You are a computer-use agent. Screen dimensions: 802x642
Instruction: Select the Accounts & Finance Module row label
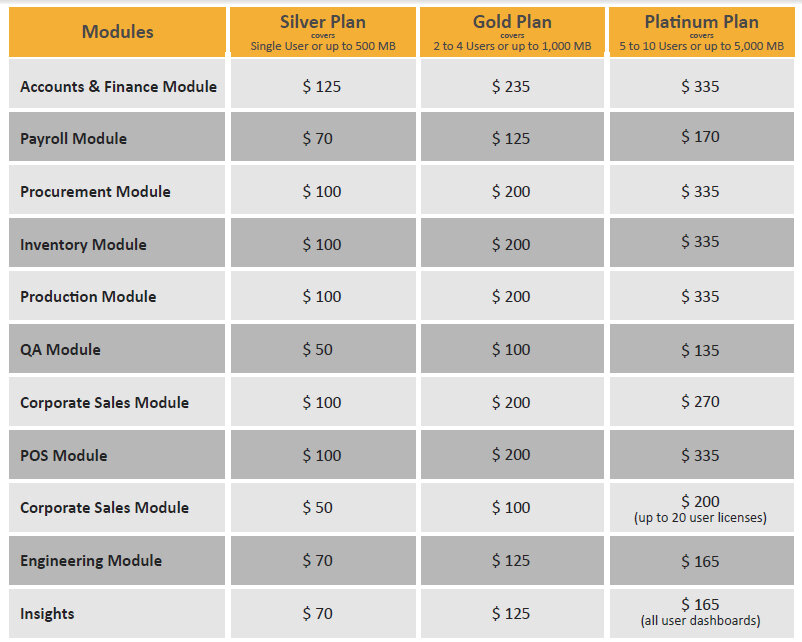(x=118, y=87)
